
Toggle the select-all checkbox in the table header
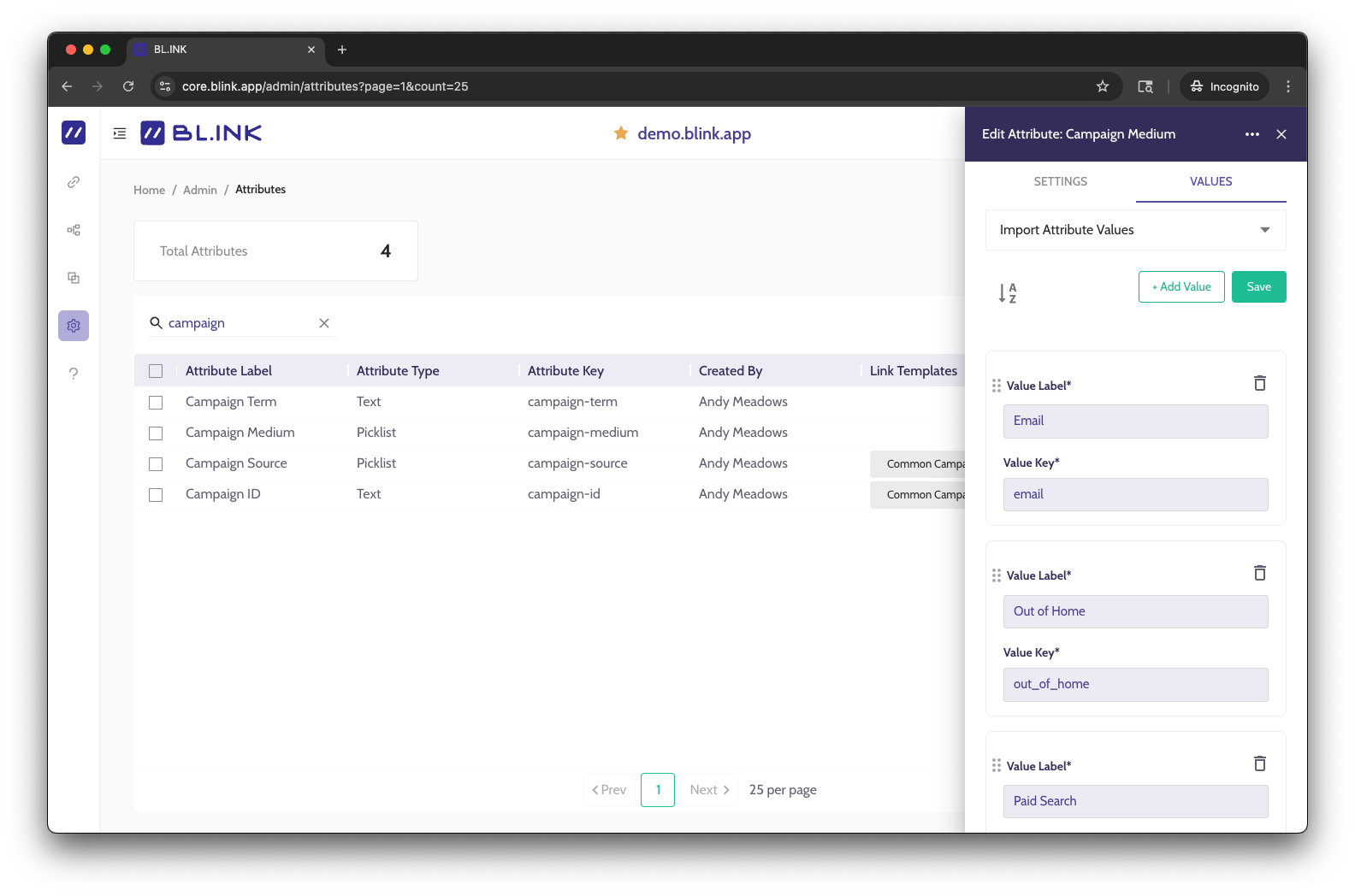click(x=156, y=371)
